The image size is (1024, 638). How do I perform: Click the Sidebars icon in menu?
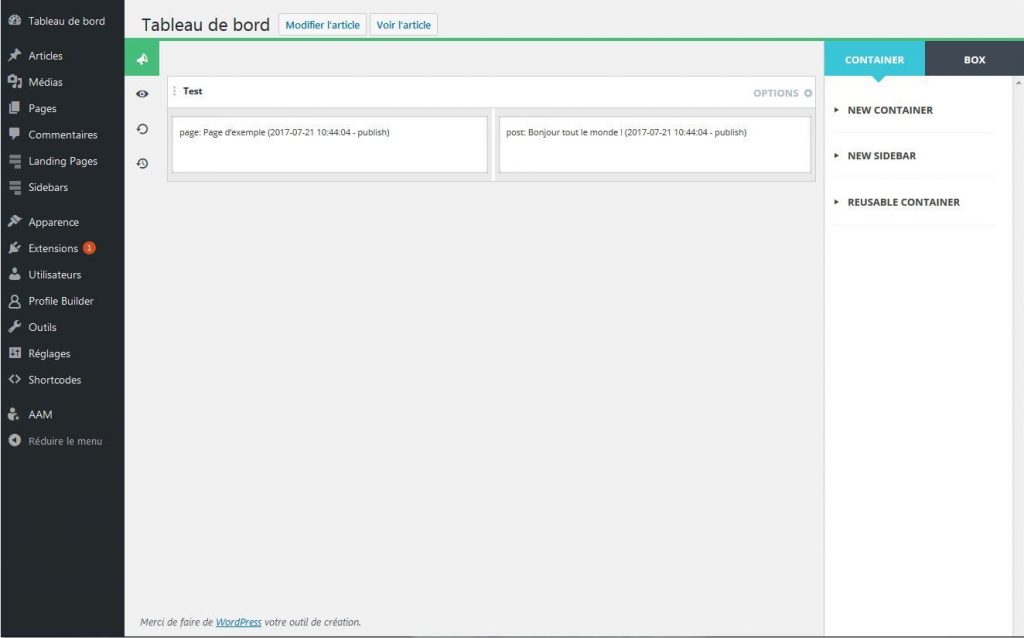click(x=14, y=187)
